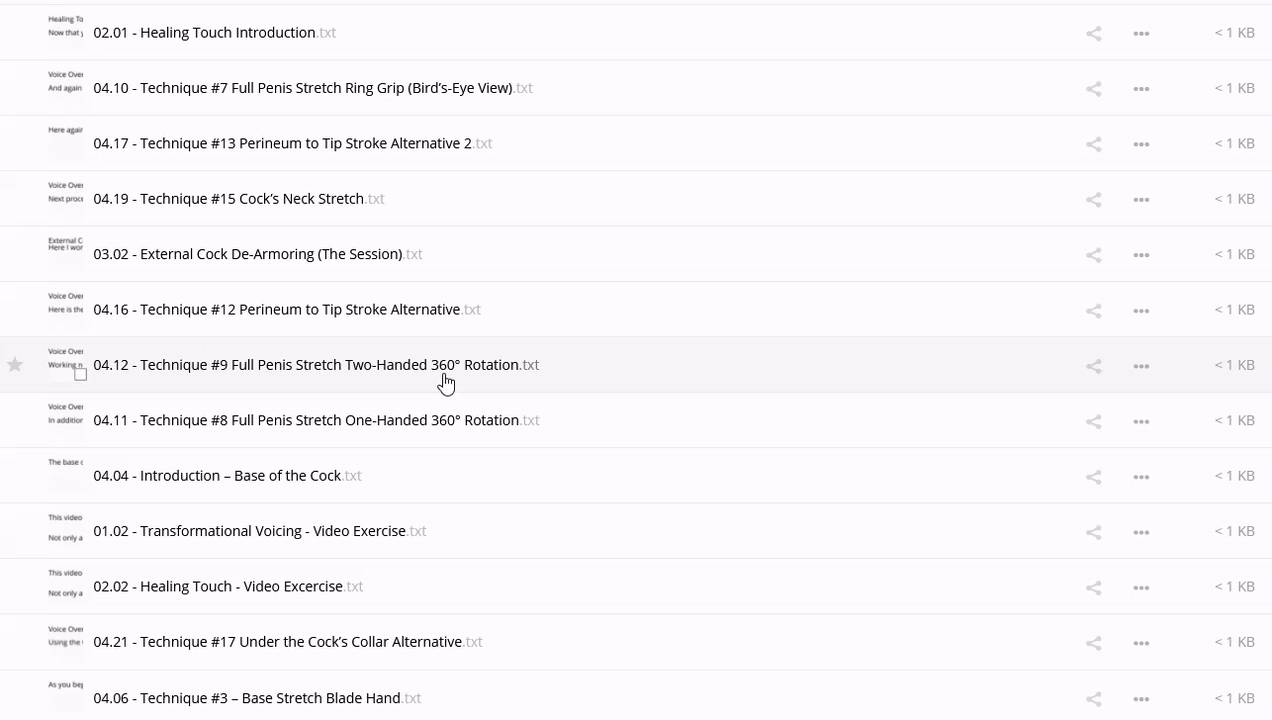Show more actions for 02.02 Healing Touch Video Excercise
Image resolution: width=1272 pixels, height=720 pixels.
point(1141,588)
